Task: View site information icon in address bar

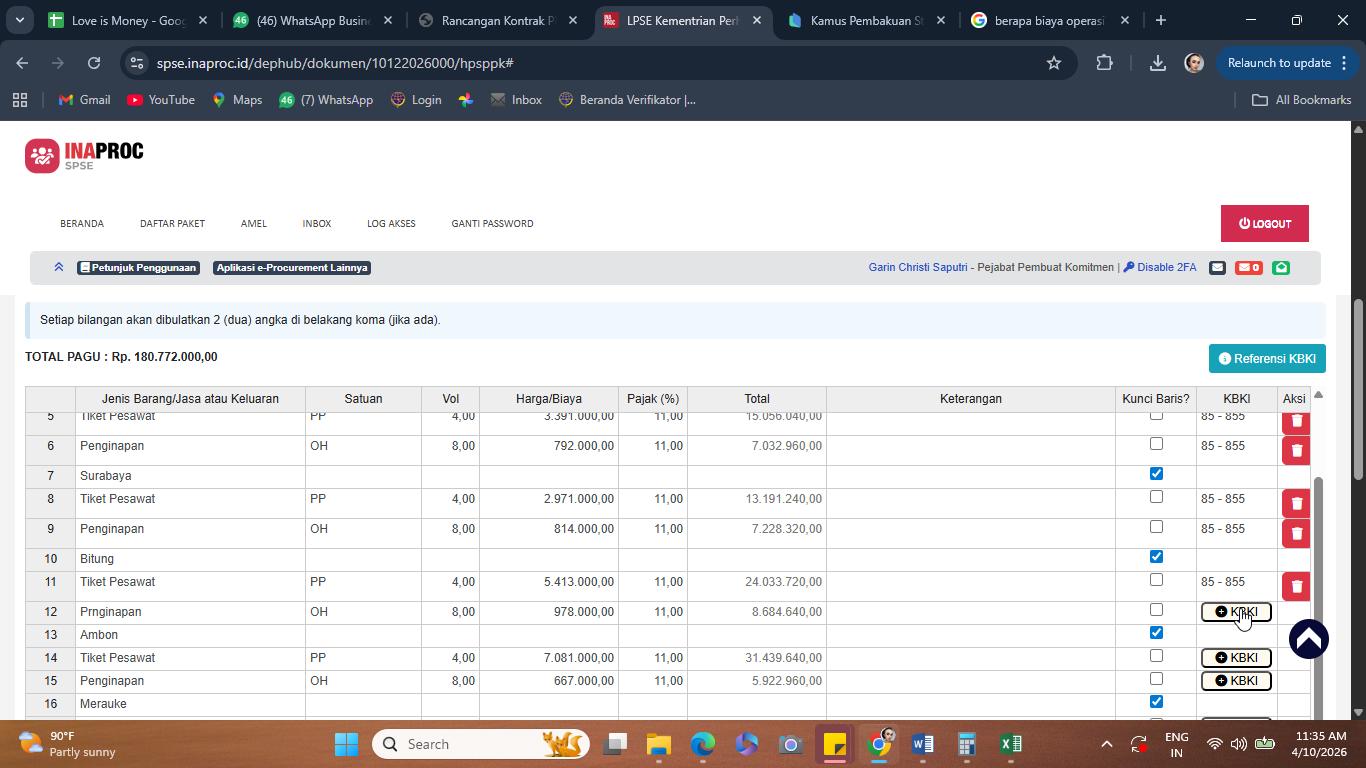Action: (x=137, y=63)
